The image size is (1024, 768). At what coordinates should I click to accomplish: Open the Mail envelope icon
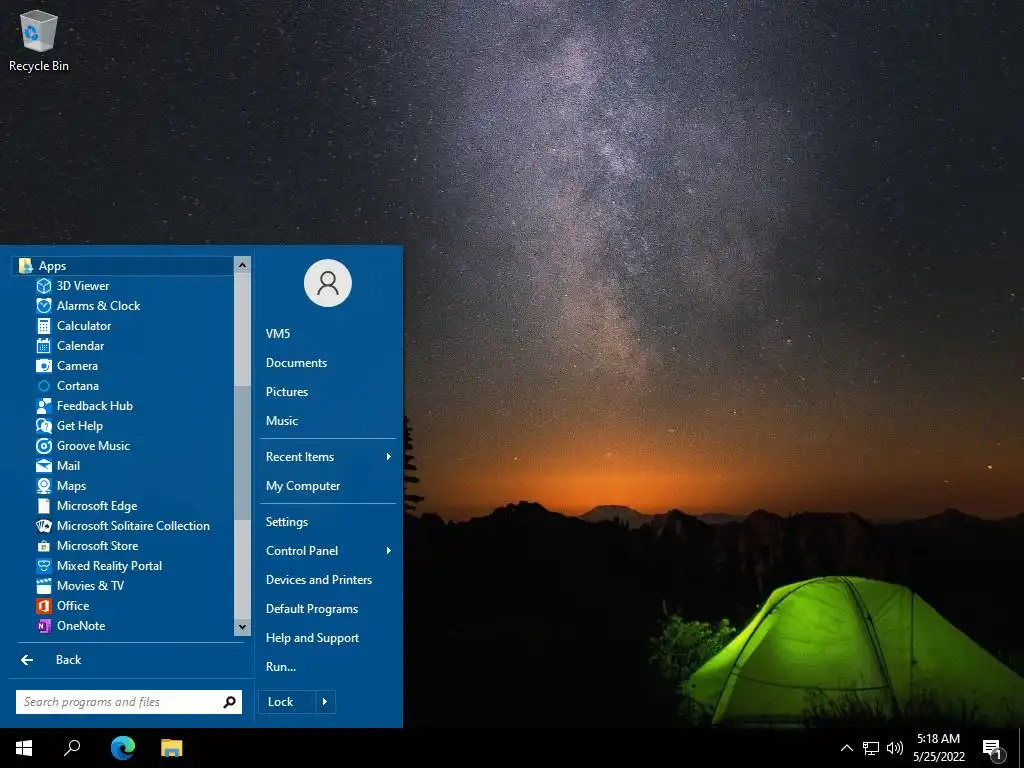[44, 466]
